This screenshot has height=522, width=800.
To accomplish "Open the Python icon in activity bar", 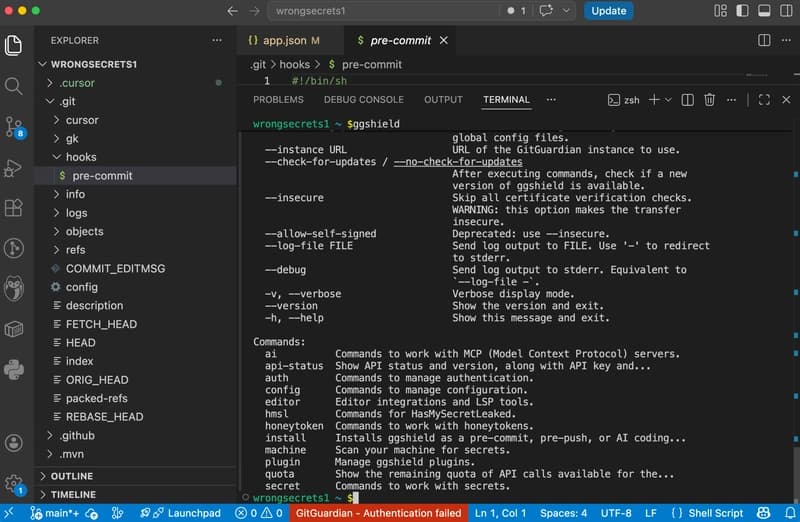I will click(x=13, y=370).
